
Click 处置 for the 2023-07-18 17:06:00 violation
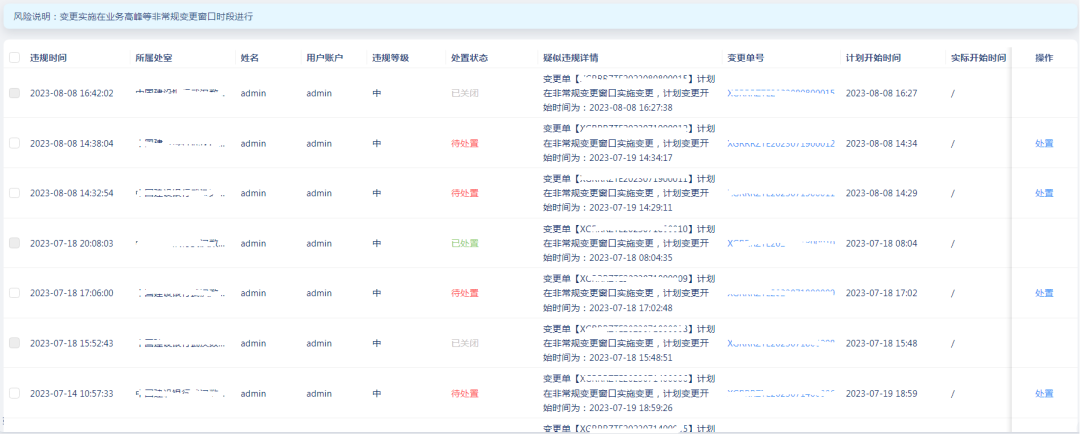(x=1044, y=293)
